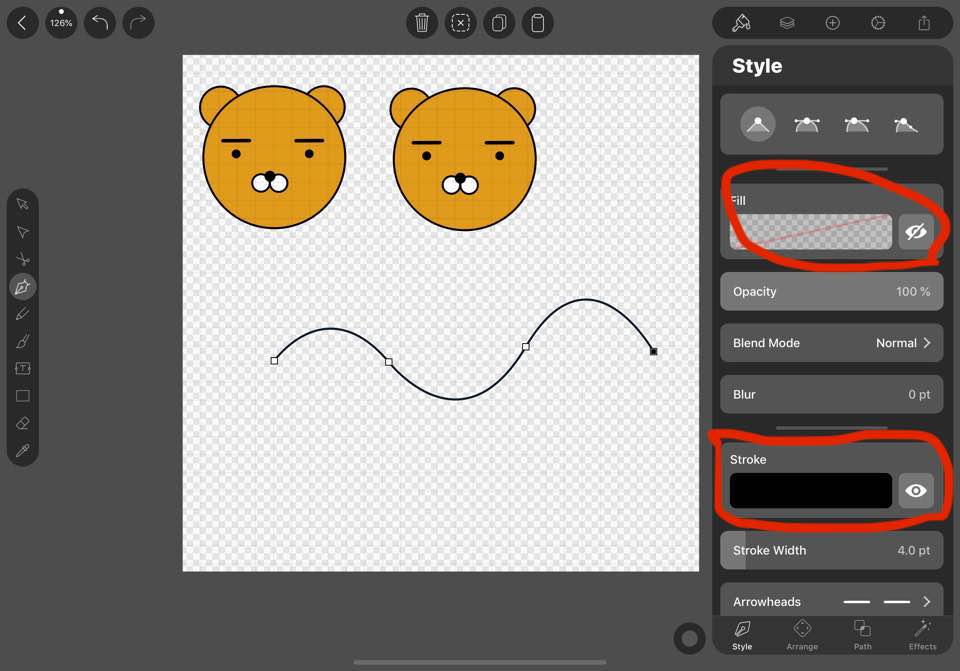
Task: Expand the Arrowheads options
Action: (x=831, y=601)
